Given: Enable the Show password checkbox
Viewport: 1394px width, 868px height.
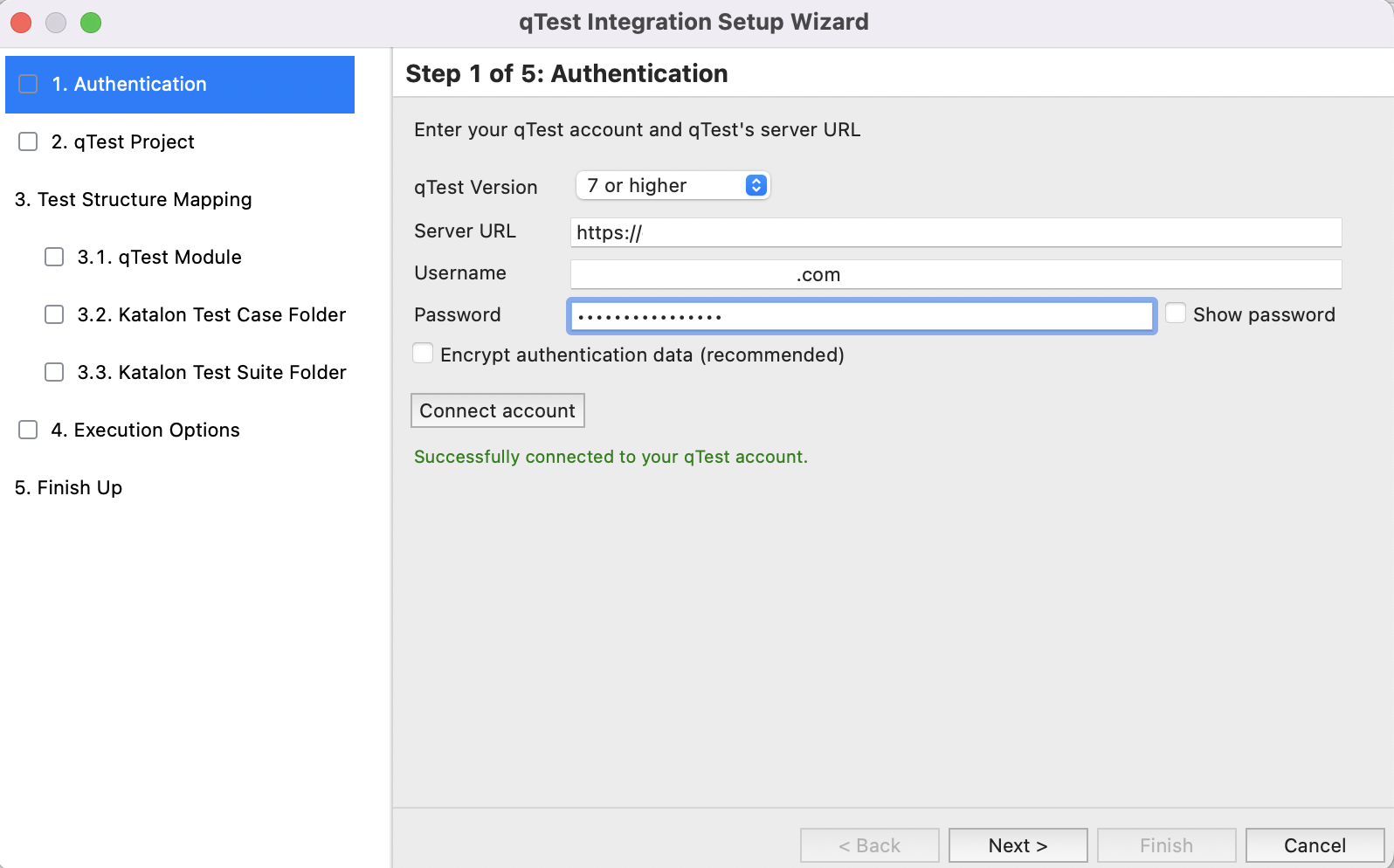Looking at the screenshot, I should pyautogui.click(x=1176, y=313).
